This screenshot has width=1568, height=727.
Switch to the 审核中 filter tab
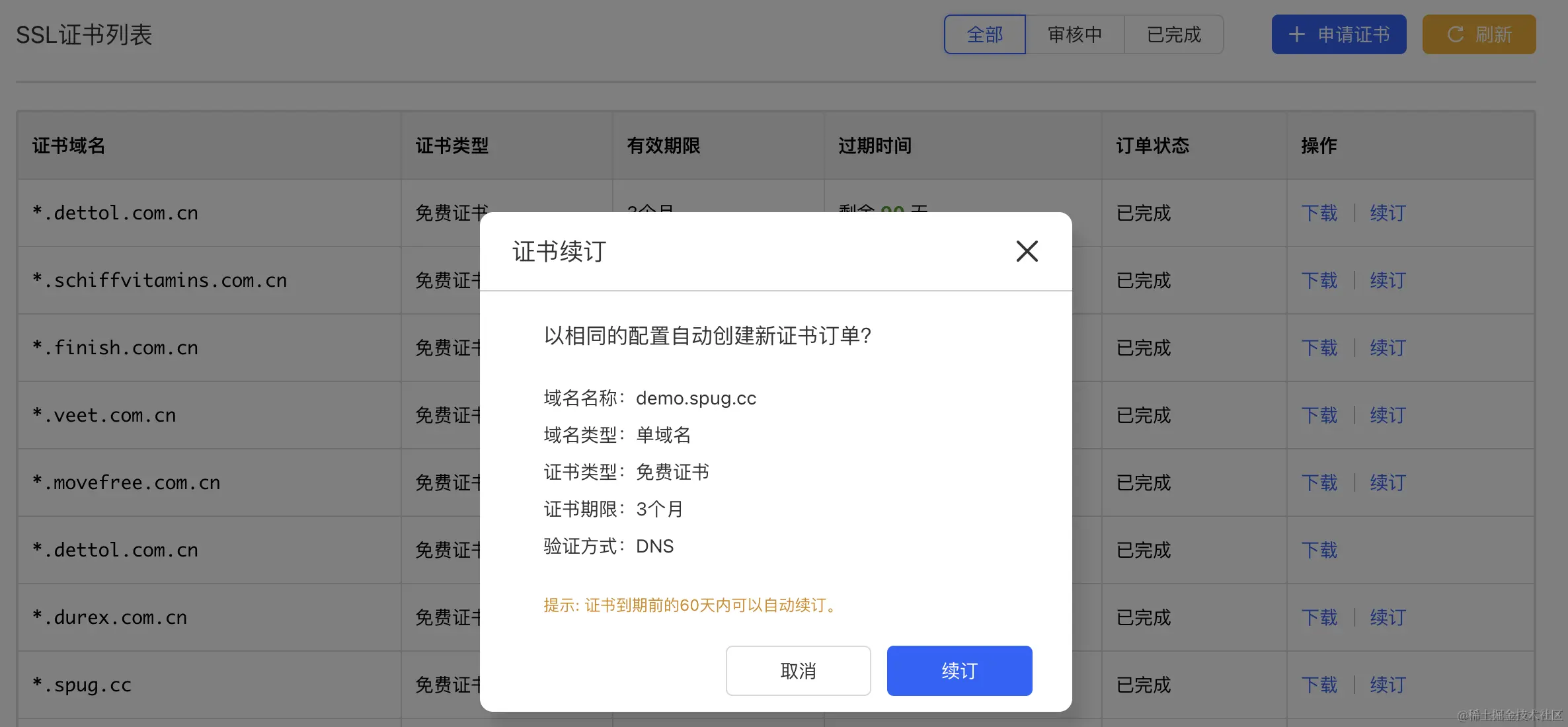[x=1074, y=34]
